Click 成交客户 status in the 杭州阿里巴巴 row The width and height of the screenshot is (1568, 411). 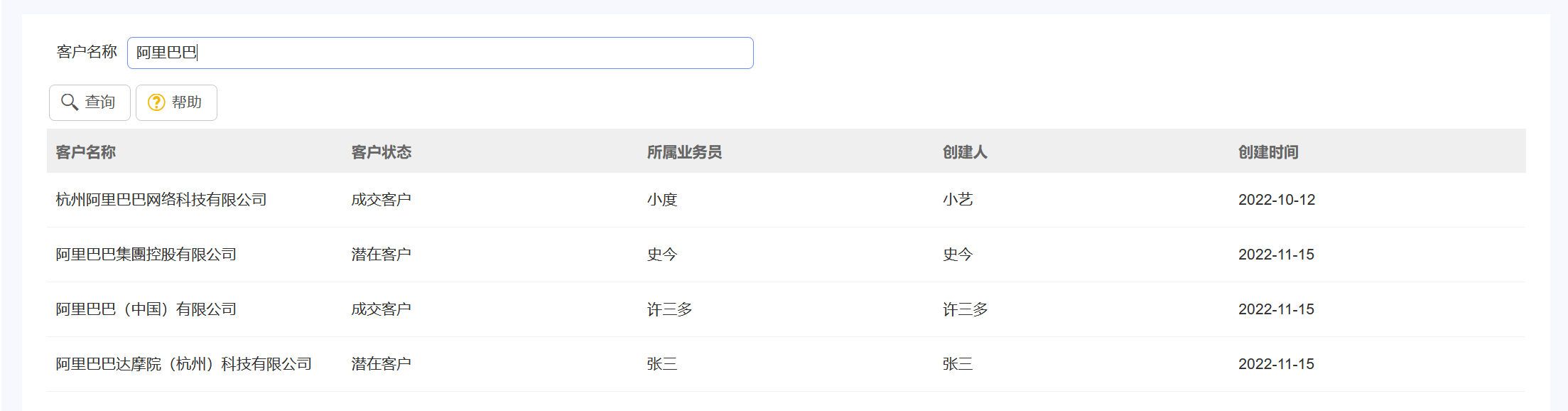click(381, 200)
